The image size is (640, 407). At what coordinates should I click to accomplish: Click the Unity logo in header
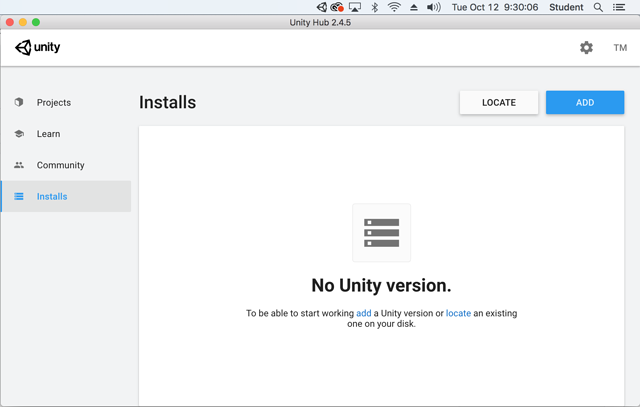point(38,47)
